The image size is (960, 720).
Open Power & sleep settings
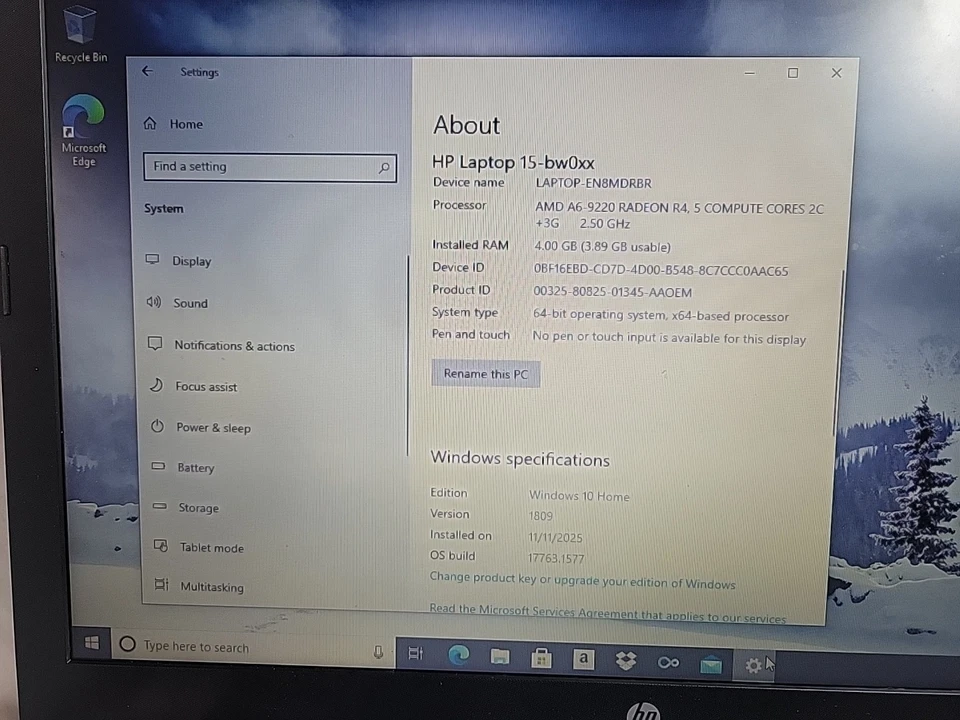click(x=213, y=427)
